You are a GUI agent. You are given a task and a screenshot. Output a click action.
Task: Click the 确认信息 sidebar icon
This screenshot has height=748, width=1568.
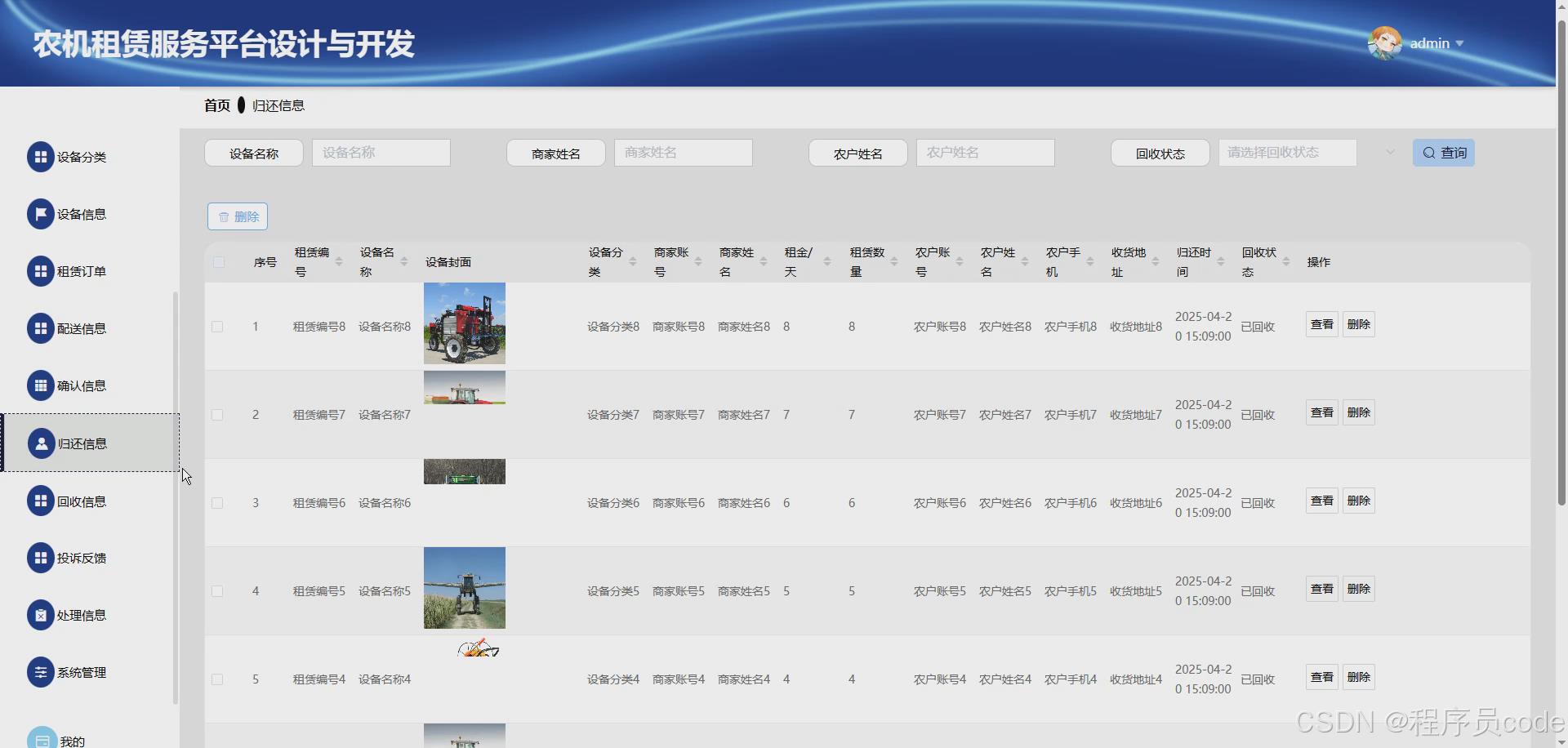click(x=40, y=385)
